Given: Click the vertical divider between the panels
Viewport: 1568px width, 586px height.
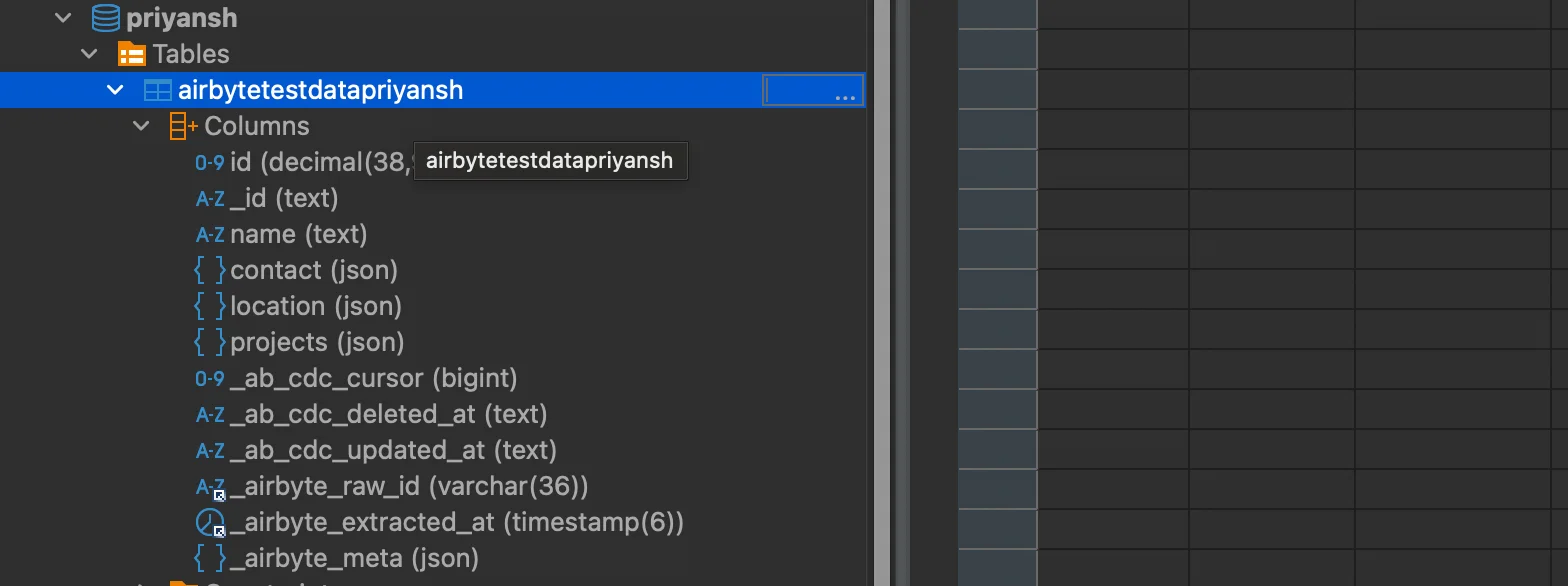Looking at the screenshot, I should [882, 293].
